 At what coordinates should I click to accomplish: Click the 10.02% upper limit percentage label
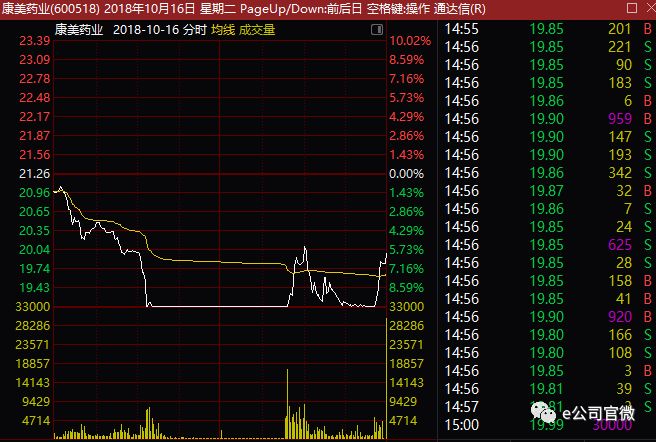[410, 41]
